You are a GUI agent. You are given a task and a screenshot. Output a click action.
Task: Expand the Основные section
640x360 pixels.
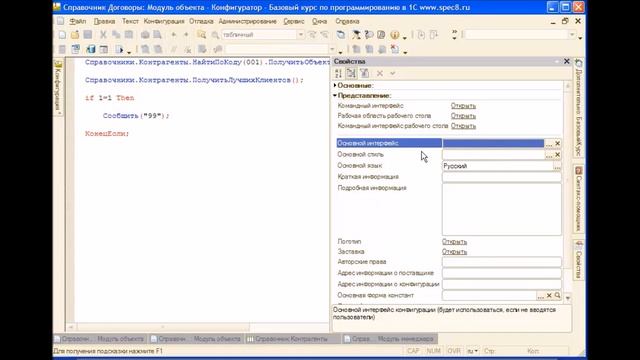coord(335,85)
